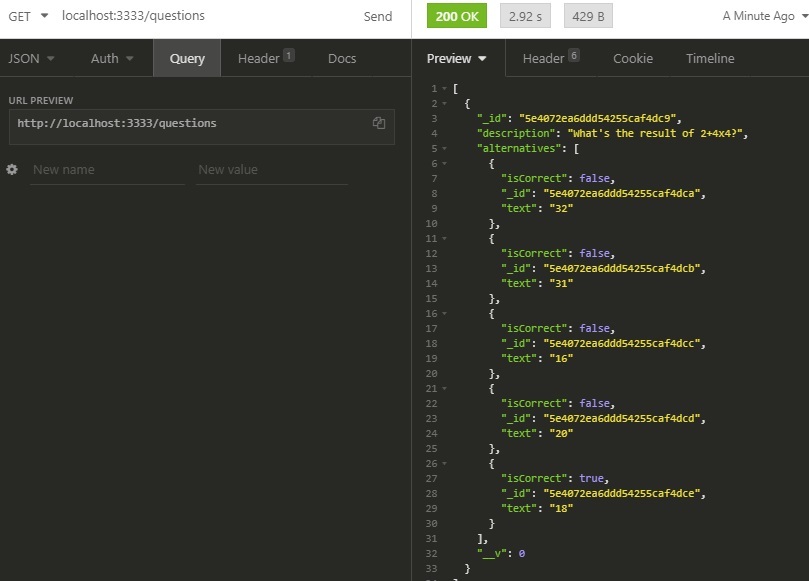Viewport: 809px width, 581px height.
Task: Collapse the alternative object at line 6
Action: point(444,164)
